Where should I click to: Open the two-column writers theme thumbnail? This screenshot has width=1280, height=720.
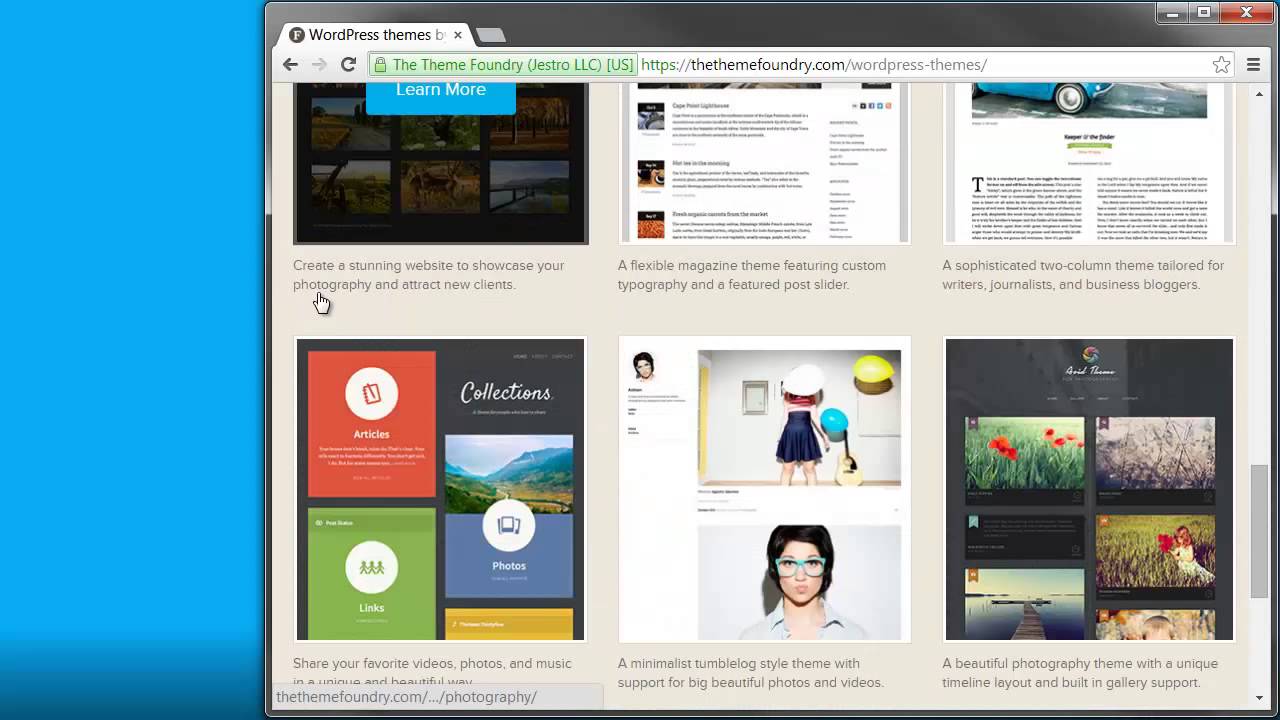(1089, 164)
